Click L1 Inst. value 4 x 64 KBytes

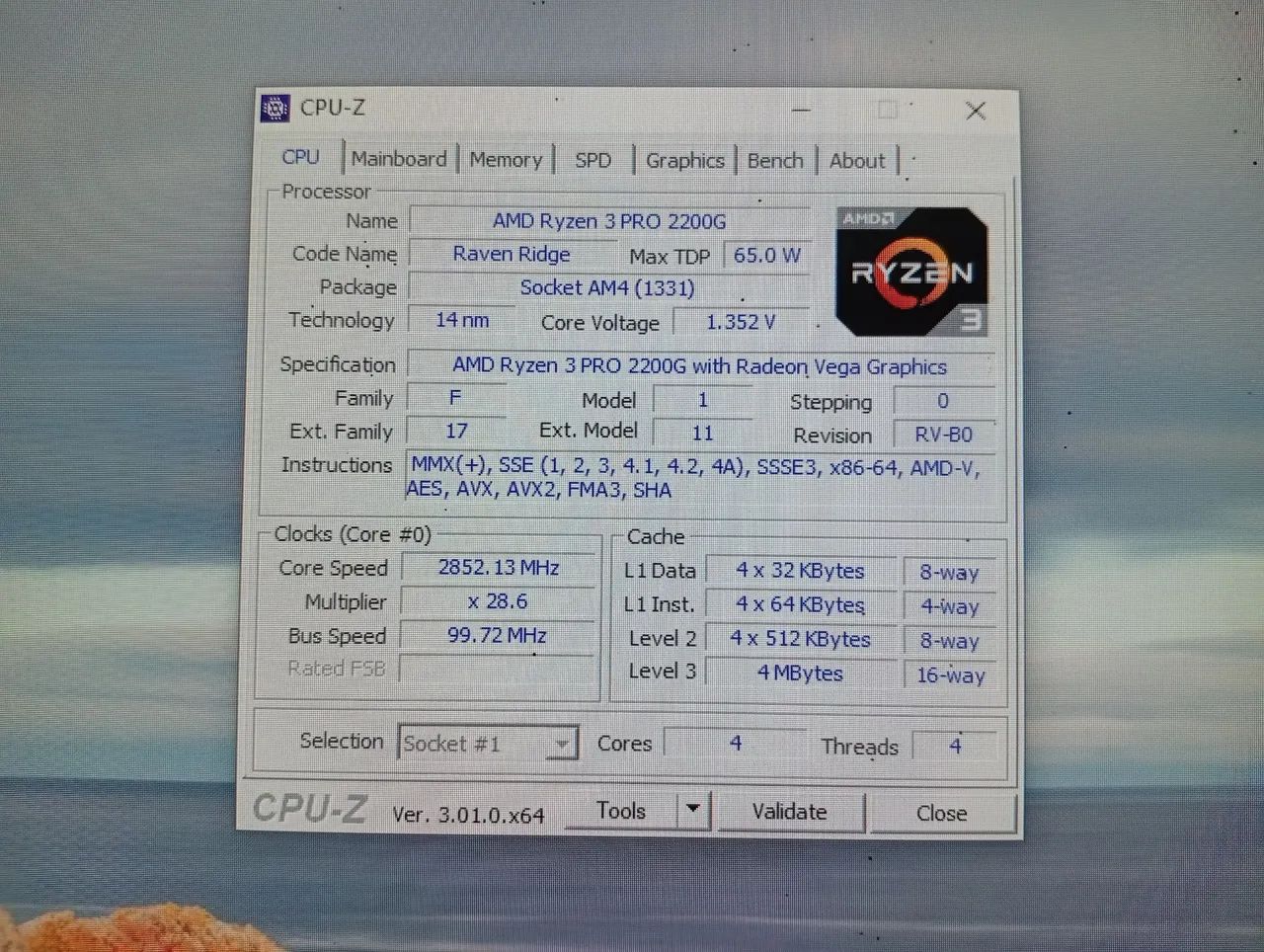800,604
